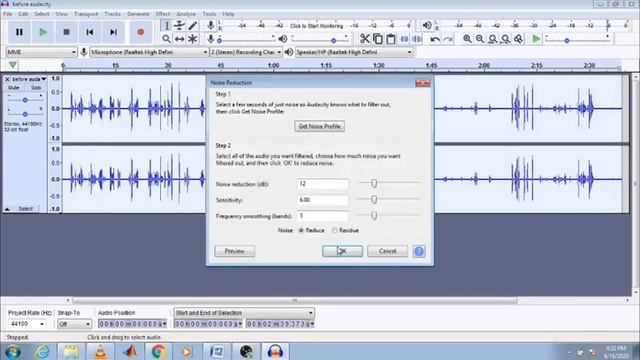Select the Envelope tool
This screenshot has height=360, width=640.
tap(179, 26)
